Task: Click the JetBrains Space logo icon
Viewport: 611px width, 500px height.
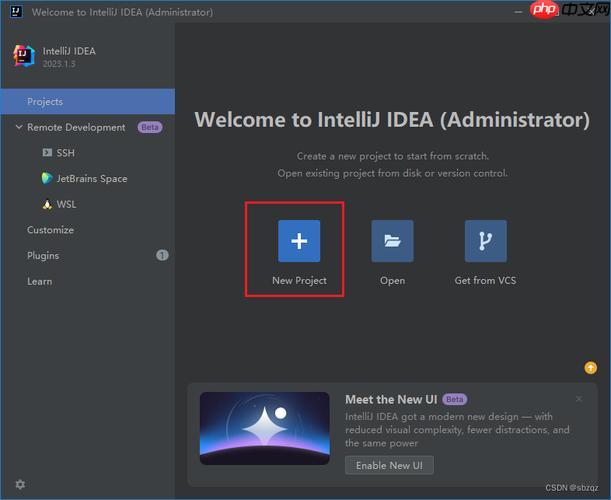Action: [x=47, y=178]
